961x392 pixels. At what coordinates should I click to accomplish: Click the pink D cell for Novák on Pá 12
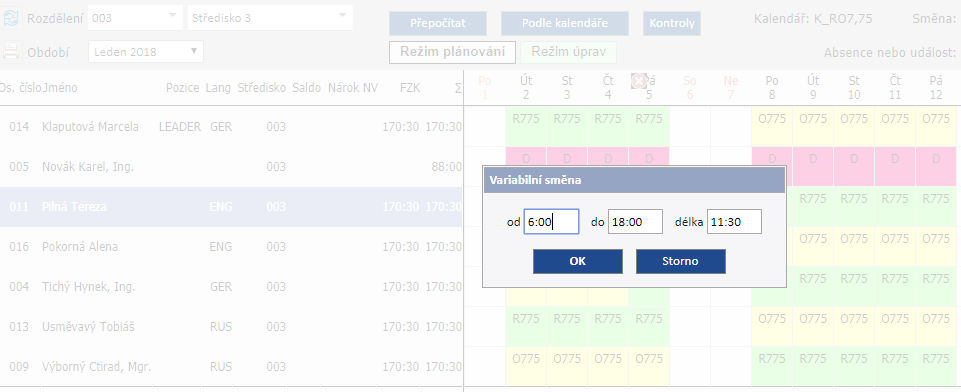pyautogui.click(x=936, y=167)
